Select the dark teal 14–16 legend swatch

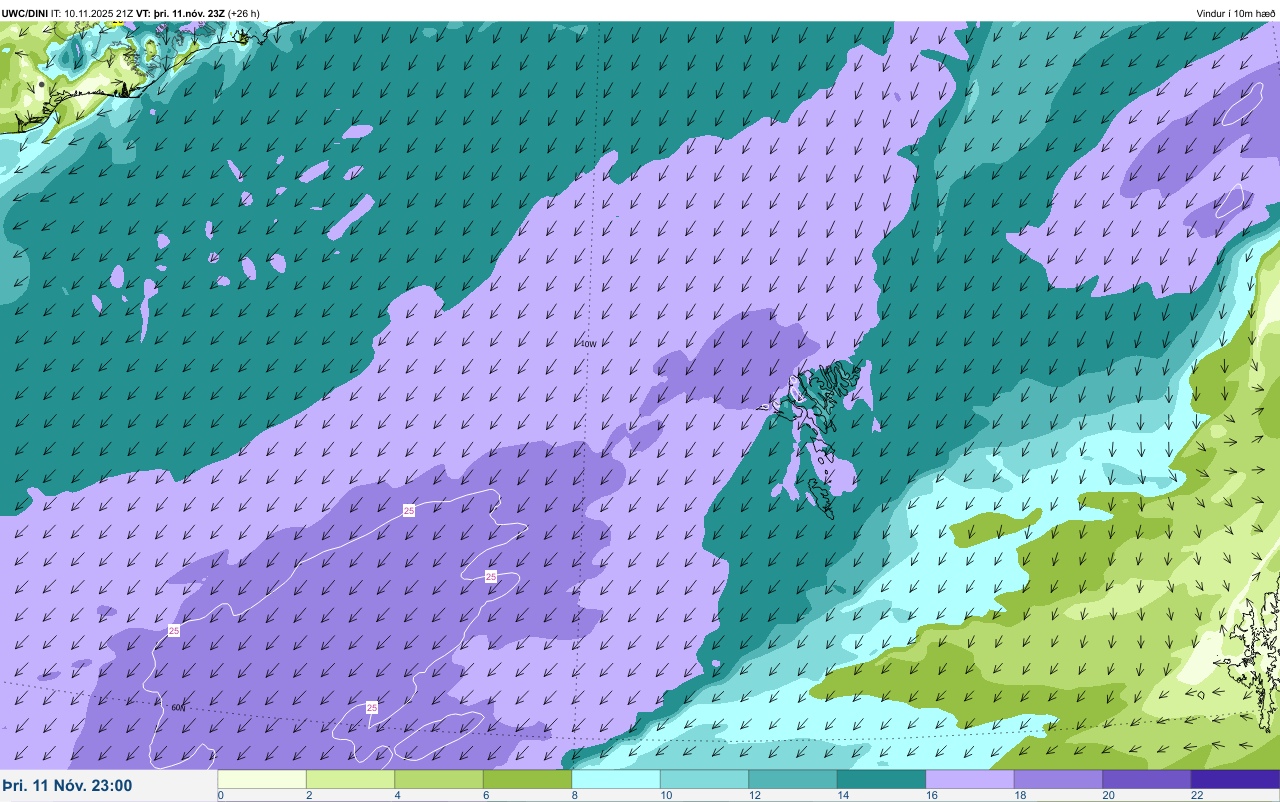(881, 779)
